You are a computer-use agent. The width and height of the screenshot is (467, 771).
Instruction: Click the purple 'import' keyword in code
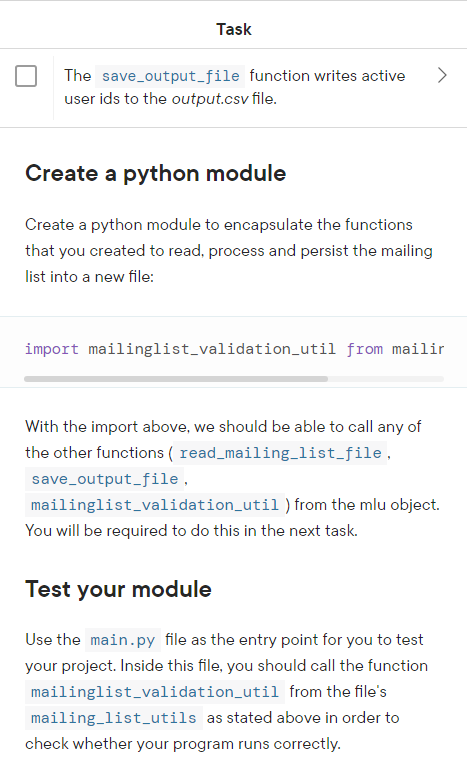[52, 349]
